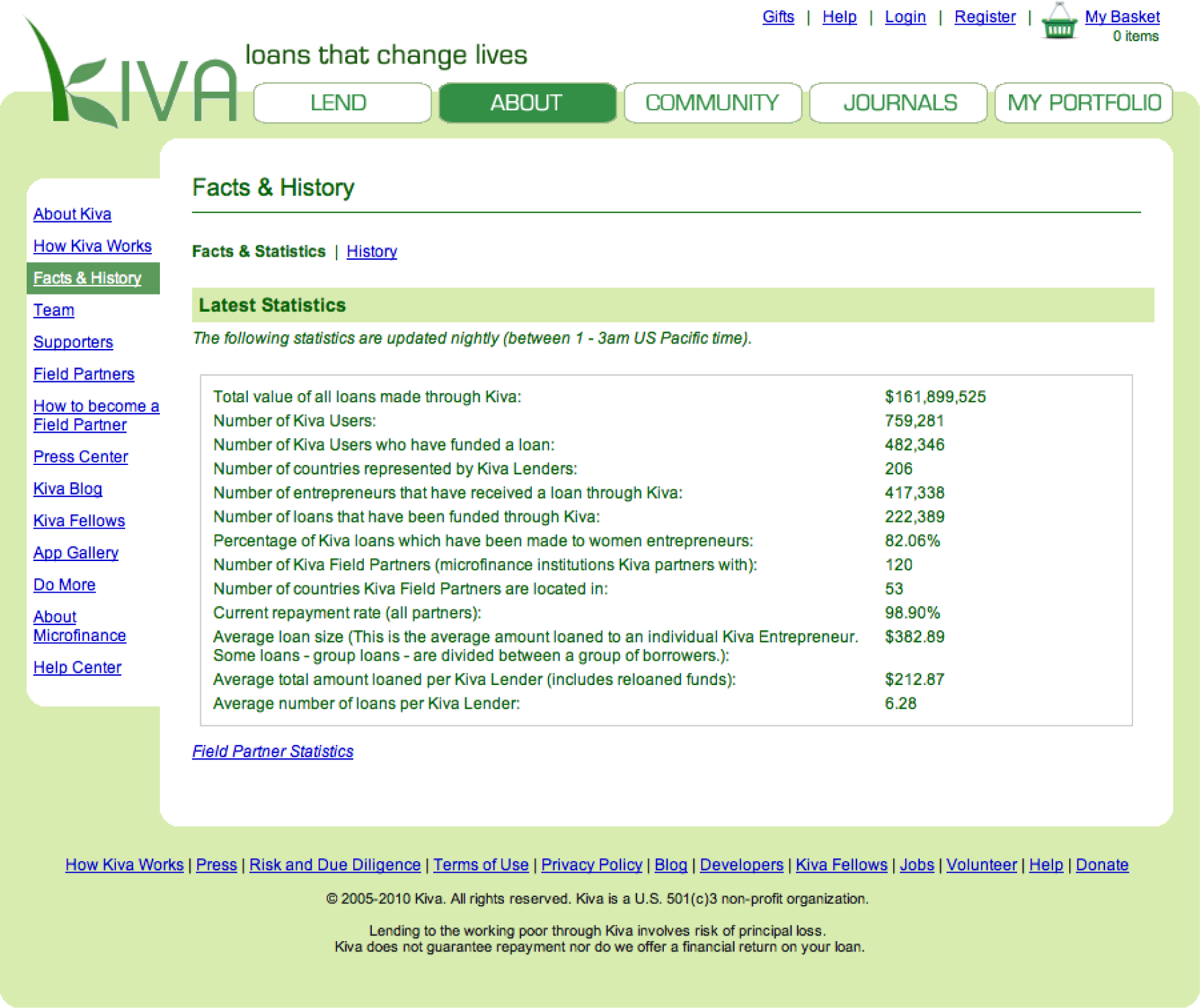
Task: Click the Kiva leaf logo
Action: (130, 71)
